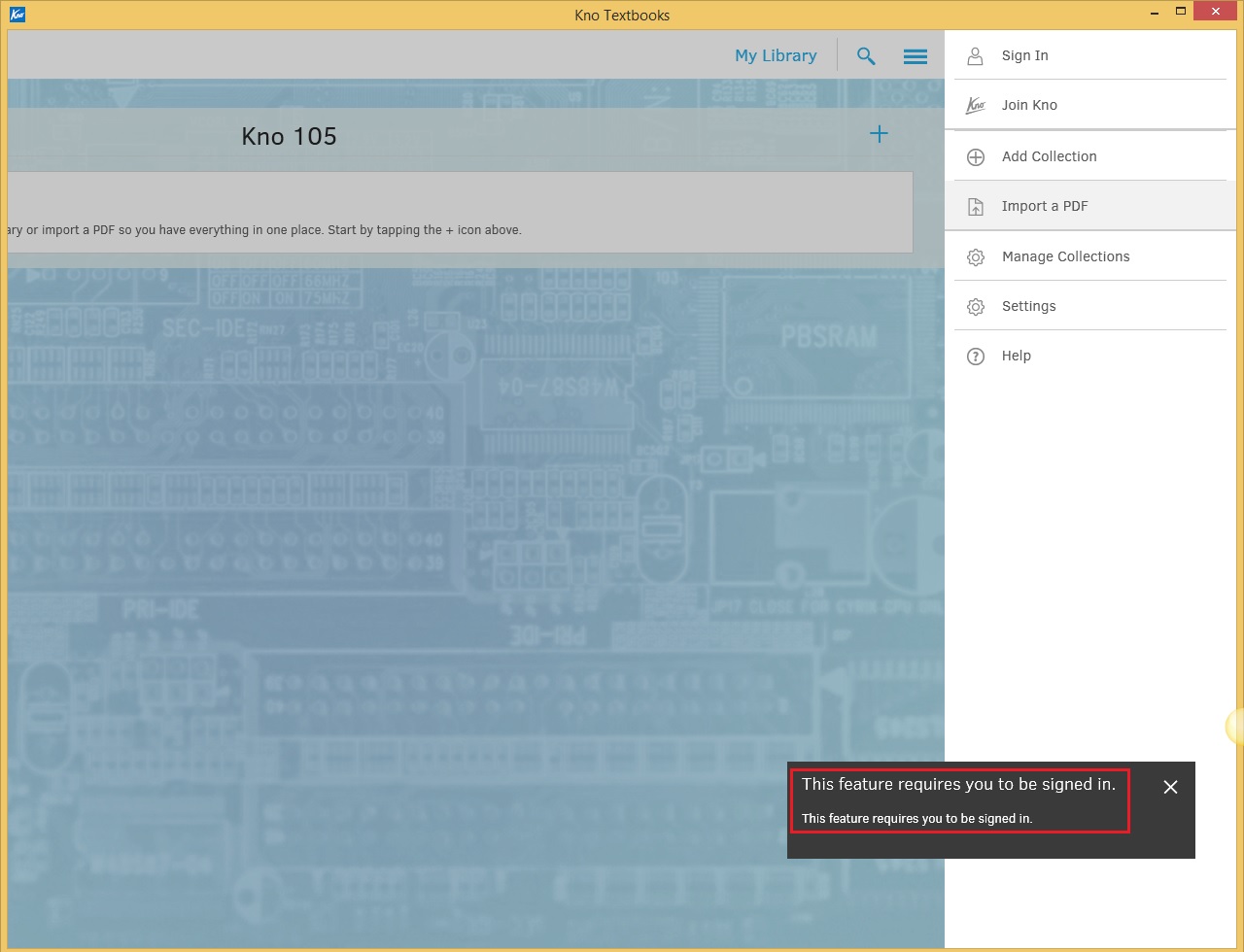Toggle the hamburger menu icon

[916, 56]
